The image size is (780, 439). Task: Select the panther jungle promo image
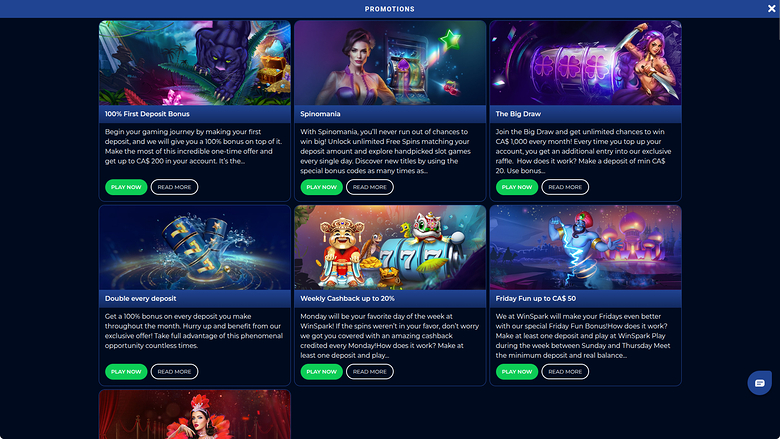(195, 63)
